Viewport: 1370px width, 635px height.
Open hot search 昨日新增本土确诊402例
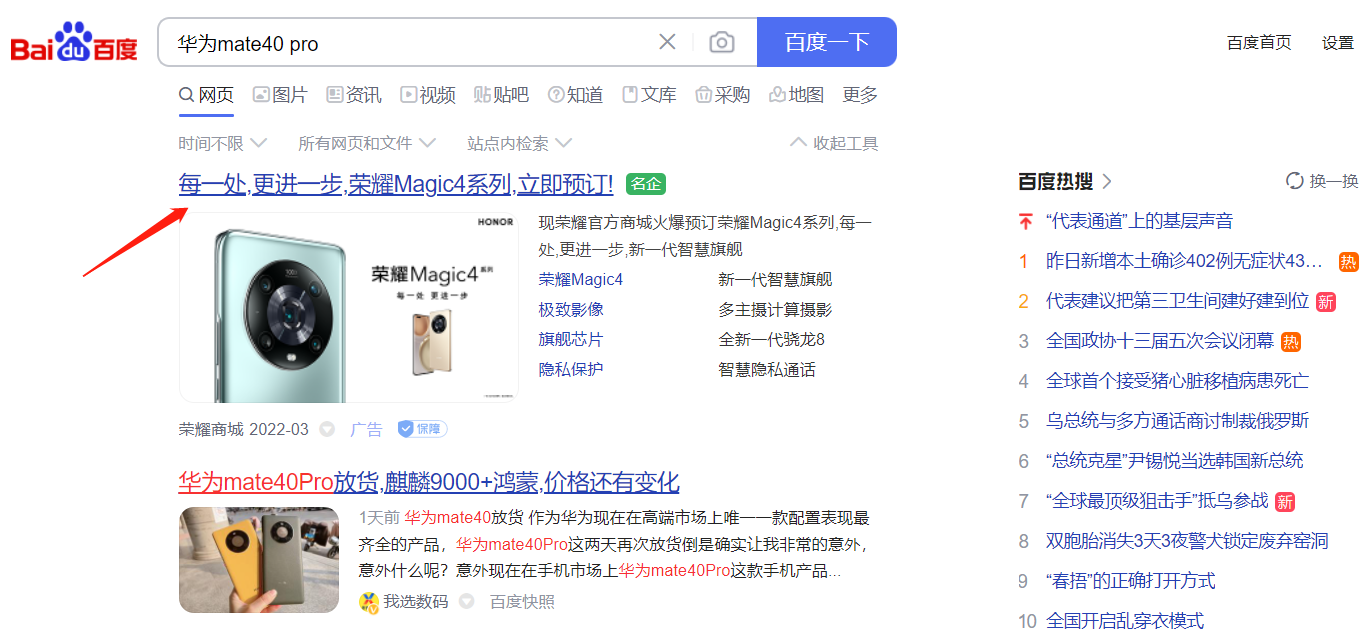coord(1184,261)
